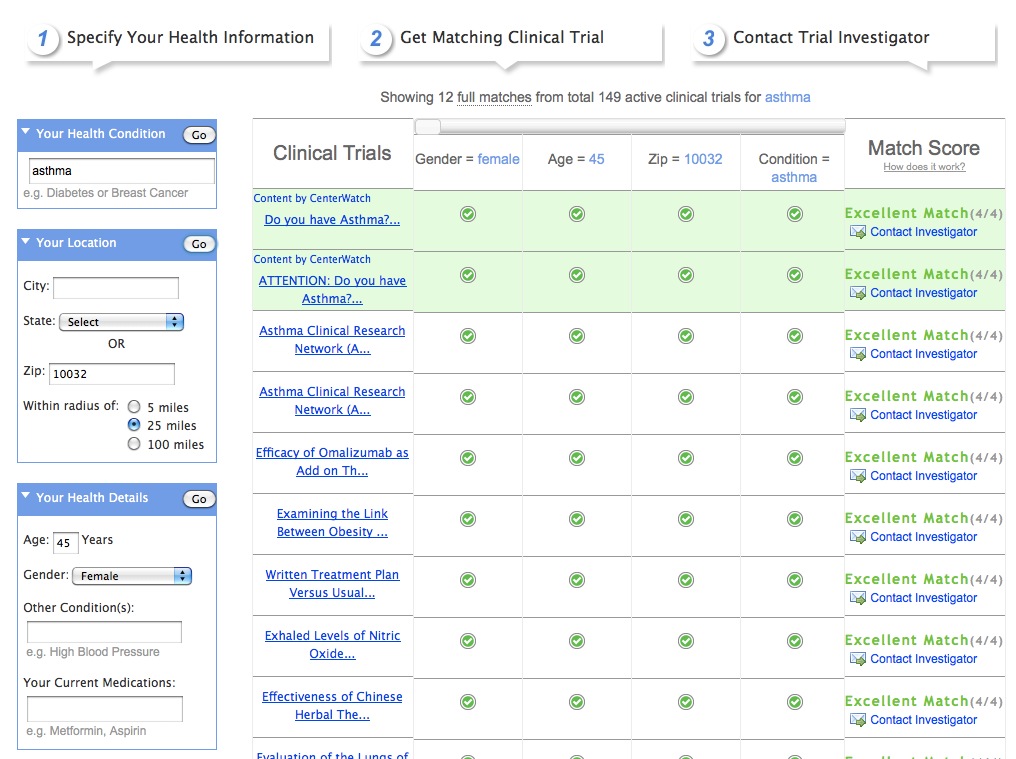Open the Gender dropdown showing Female
The width and height of the screenshot is (1016, 759).
tap(131, 576)
